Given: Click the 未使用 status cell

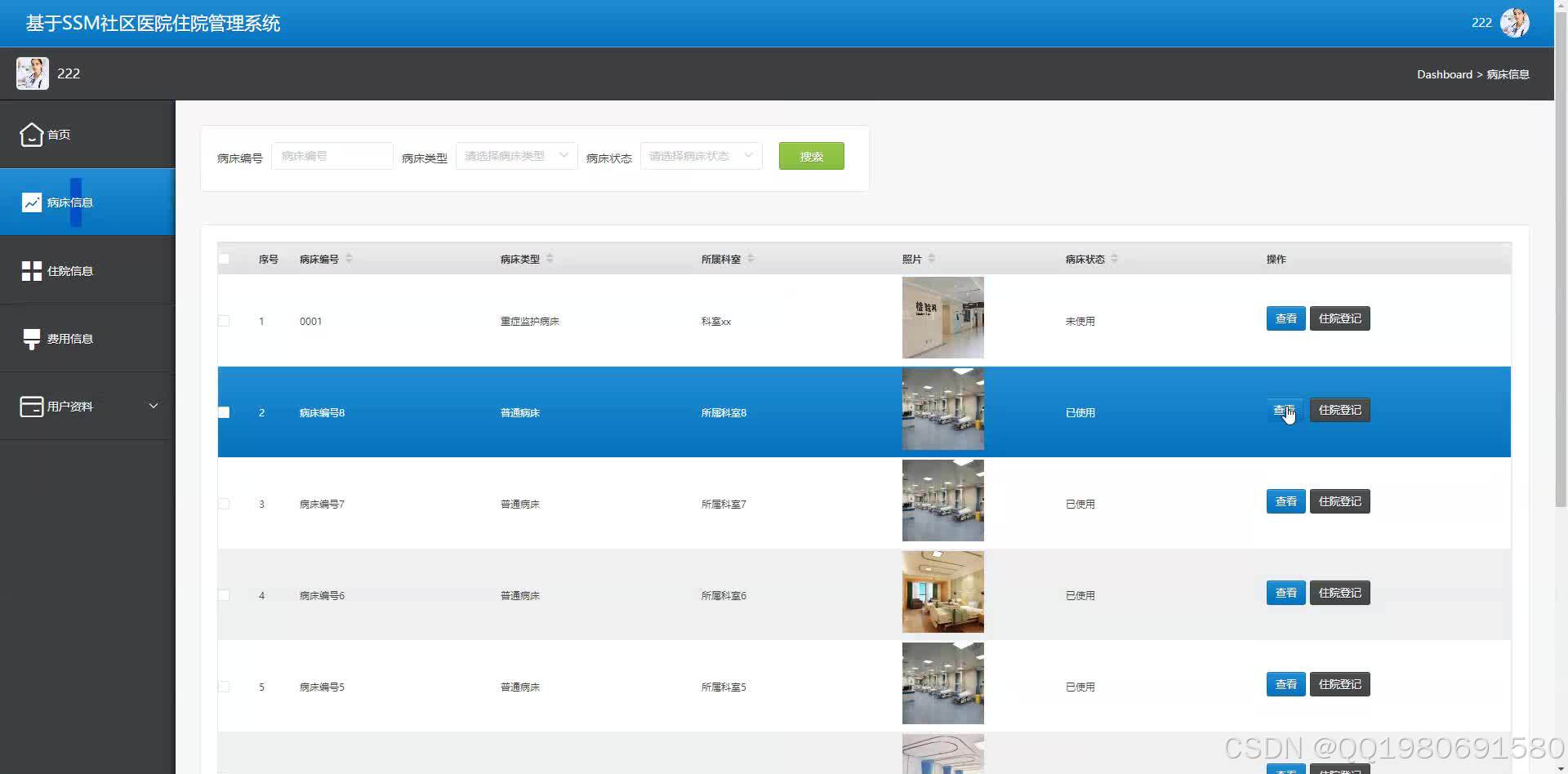Looking at the screenshot, I should click(1080, 322).
